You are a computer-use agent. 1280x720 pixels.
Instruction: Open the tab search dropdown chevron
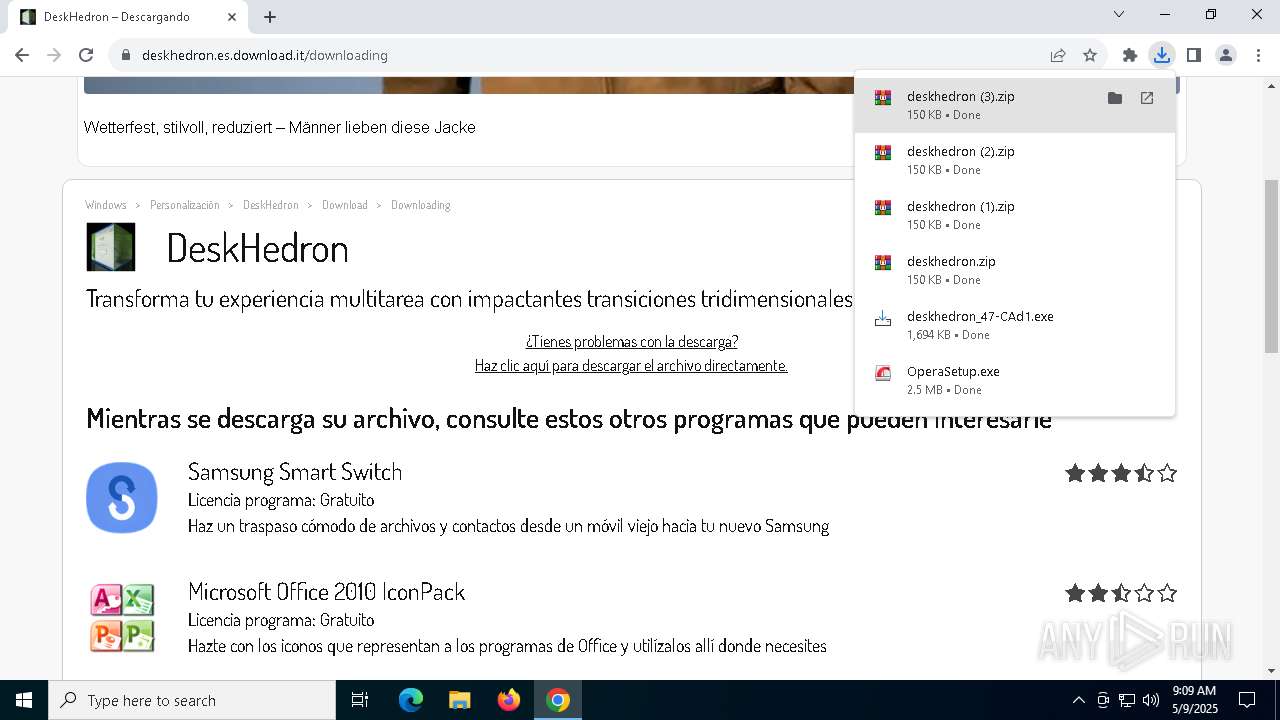click(1119, 14)
